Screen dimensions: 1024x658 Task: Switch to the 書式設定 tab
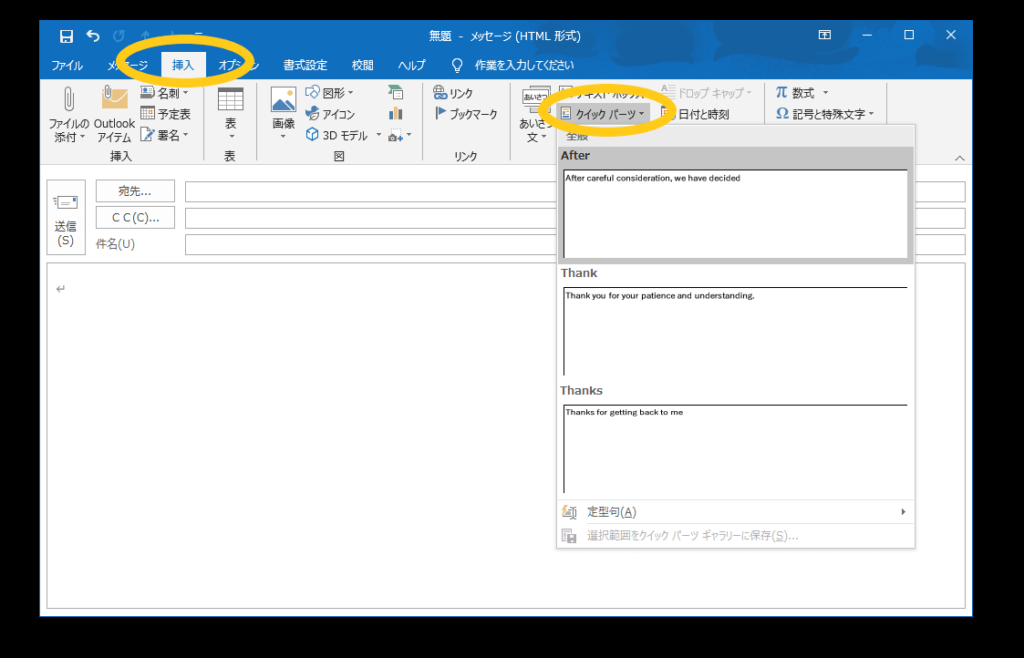click(305, 65)
